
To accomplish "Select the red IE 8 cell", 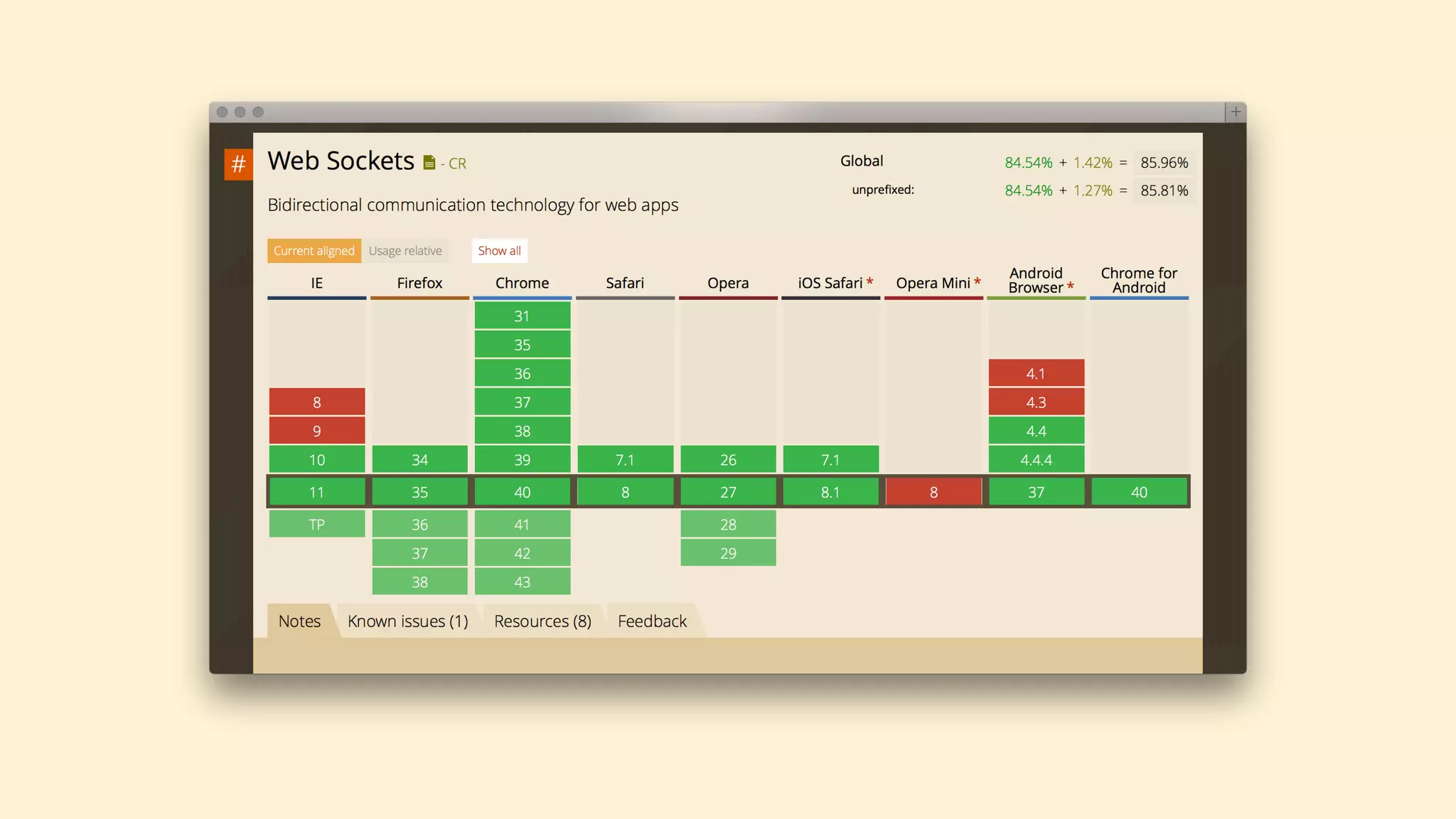I will click(317, 402).
